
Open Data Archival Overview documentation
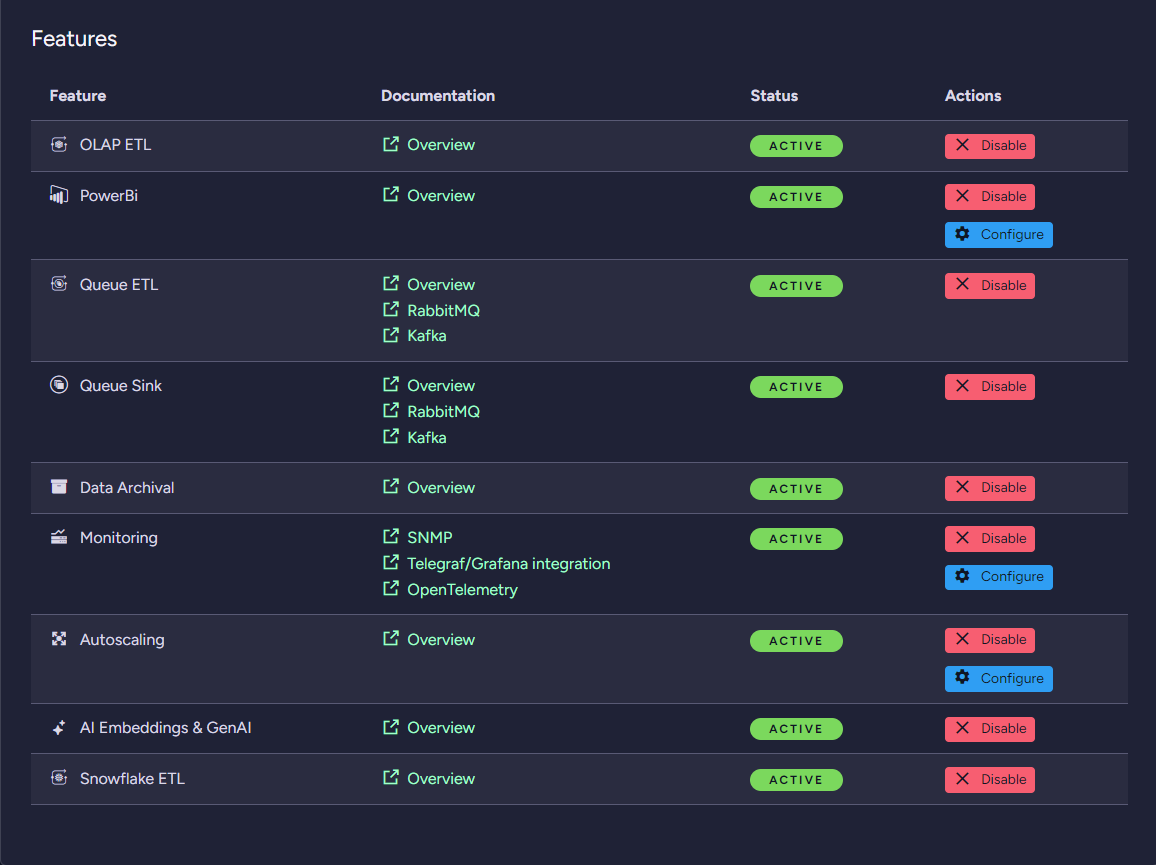pyautogui.click(x=441, y=487)
